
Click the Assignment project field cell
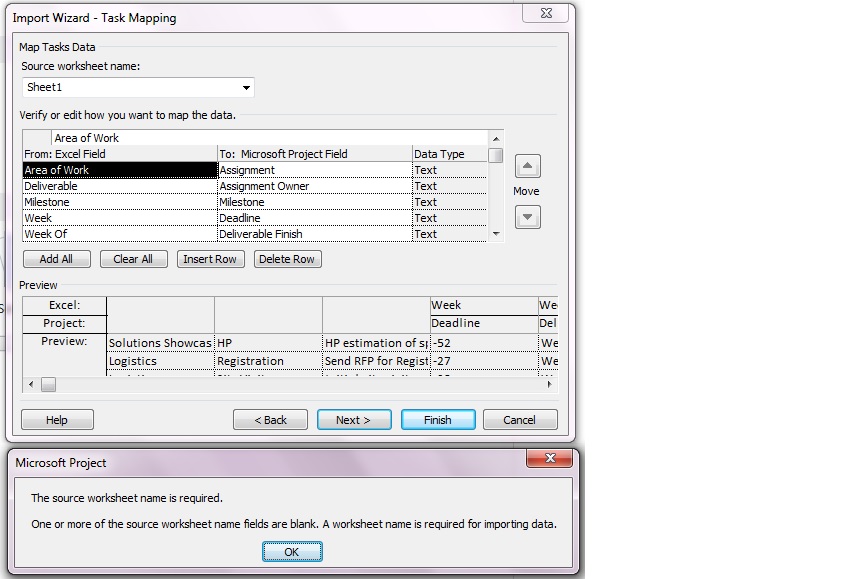pos(315,170)
